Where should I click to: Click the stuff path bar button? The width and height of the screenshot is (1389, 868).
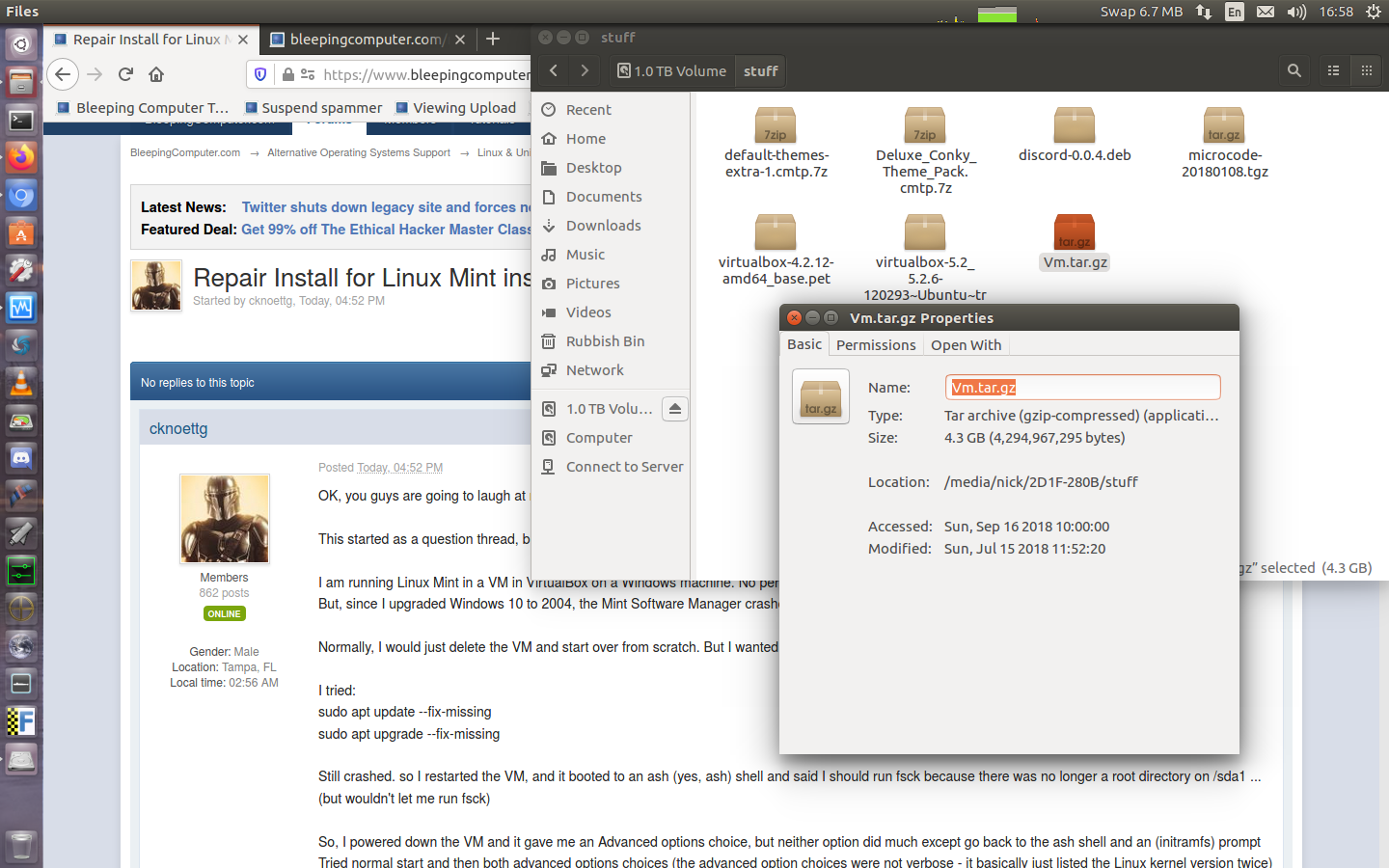(x=760, y=70)
